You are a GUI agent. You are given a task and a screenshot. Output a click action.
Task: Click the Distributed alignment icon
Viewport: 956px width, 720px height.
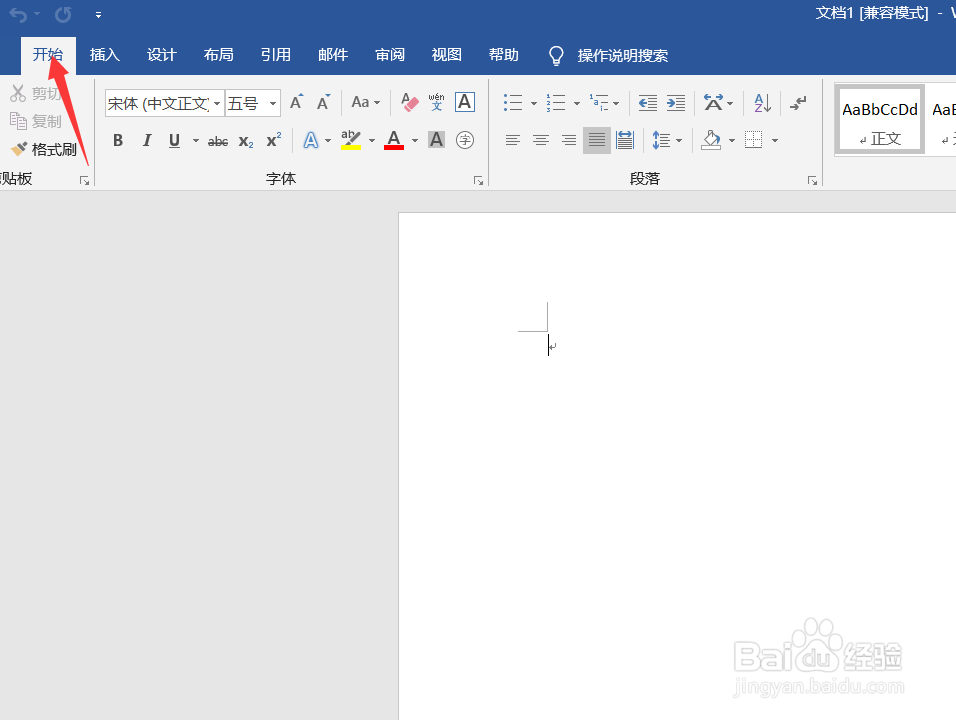[x=625, y=141]
